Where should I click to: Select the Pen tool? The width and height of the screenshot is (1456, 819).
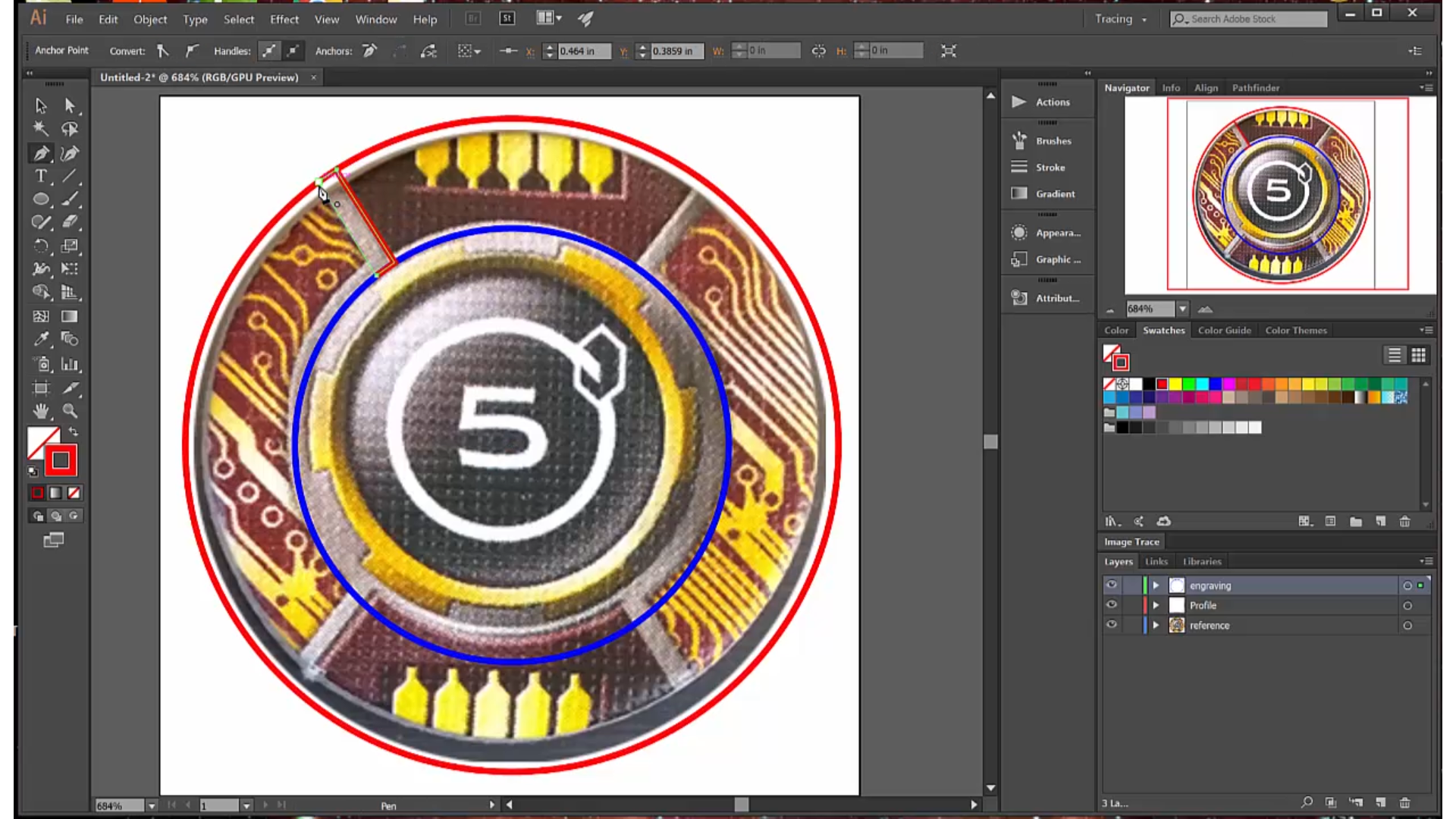[x=41, y=152]
